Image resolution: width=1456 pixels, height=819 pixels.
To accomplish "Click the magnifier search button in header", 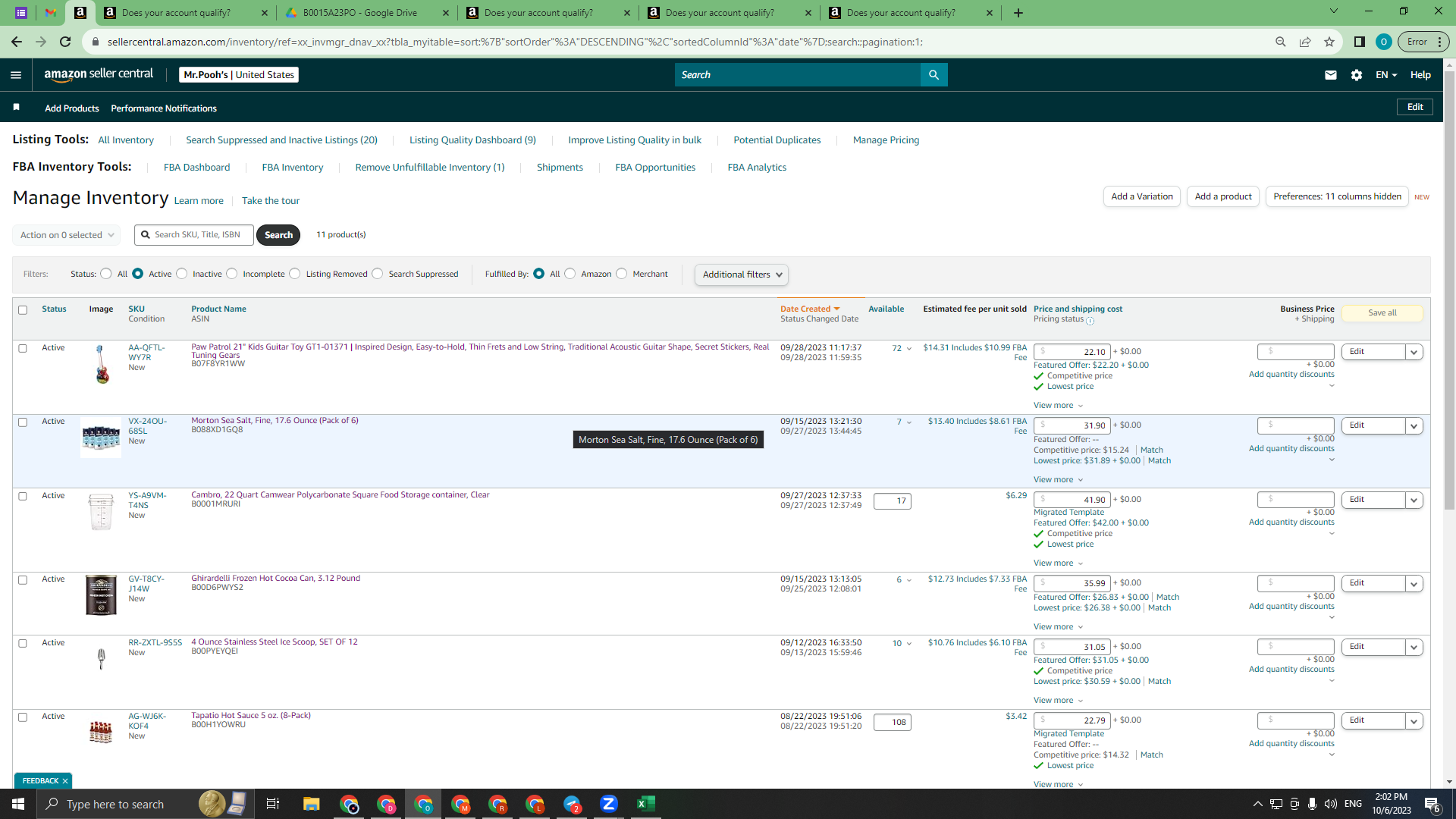I will tap(934, 74).
